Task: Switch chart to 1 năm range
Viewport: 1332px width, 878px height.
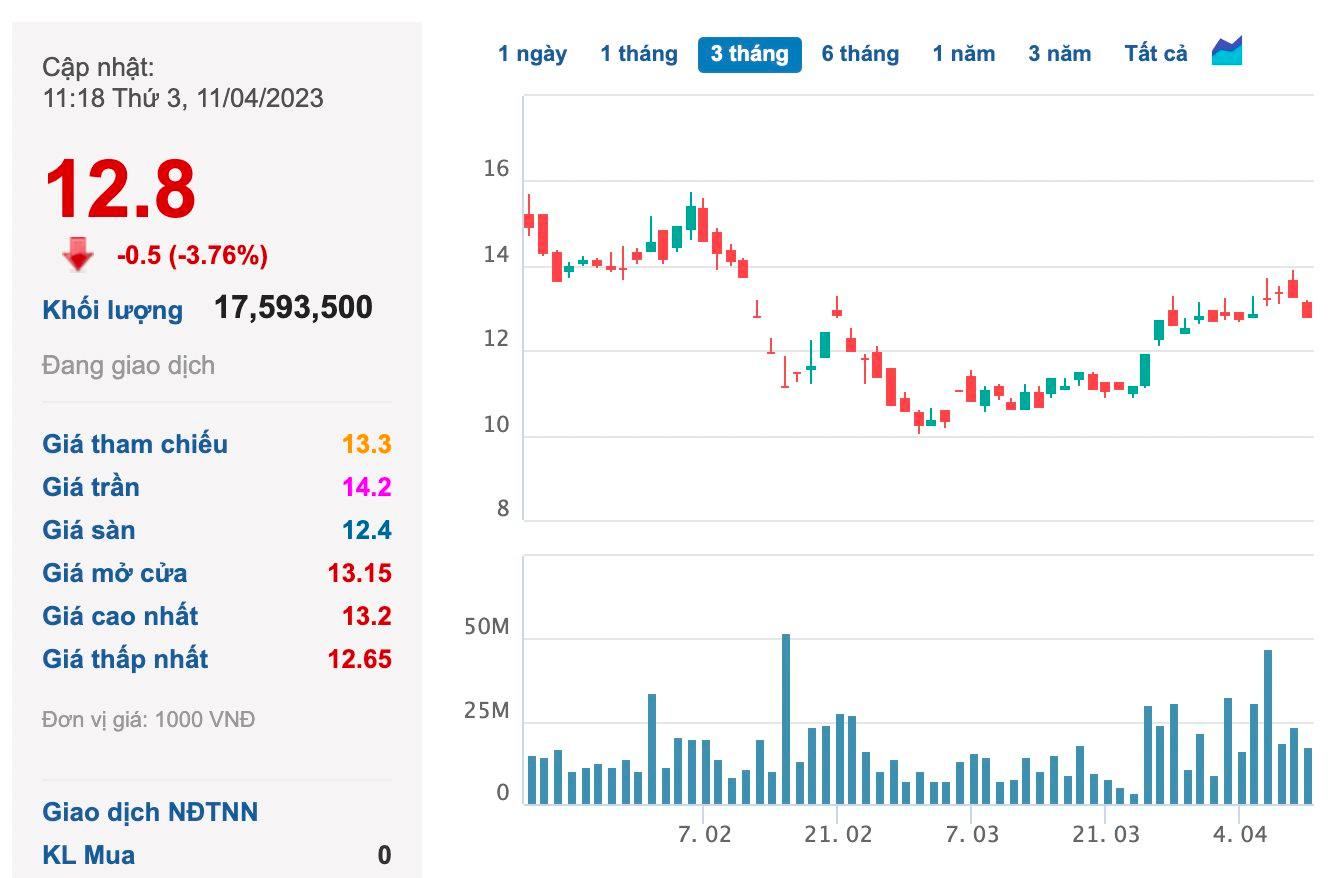Action: (x=964, y=54)
